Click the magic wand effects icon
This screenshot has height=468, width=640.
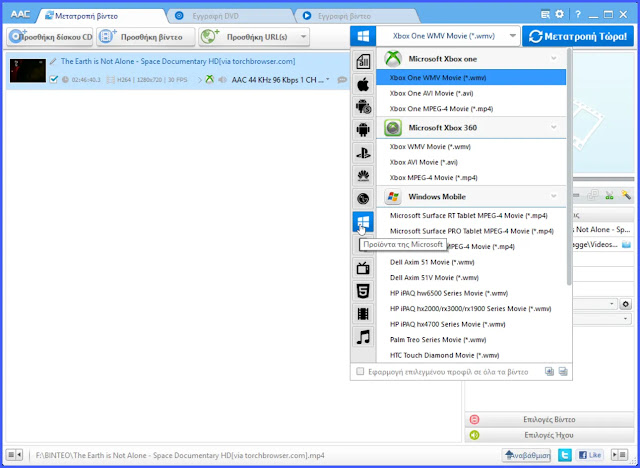[x=626, y=195]
